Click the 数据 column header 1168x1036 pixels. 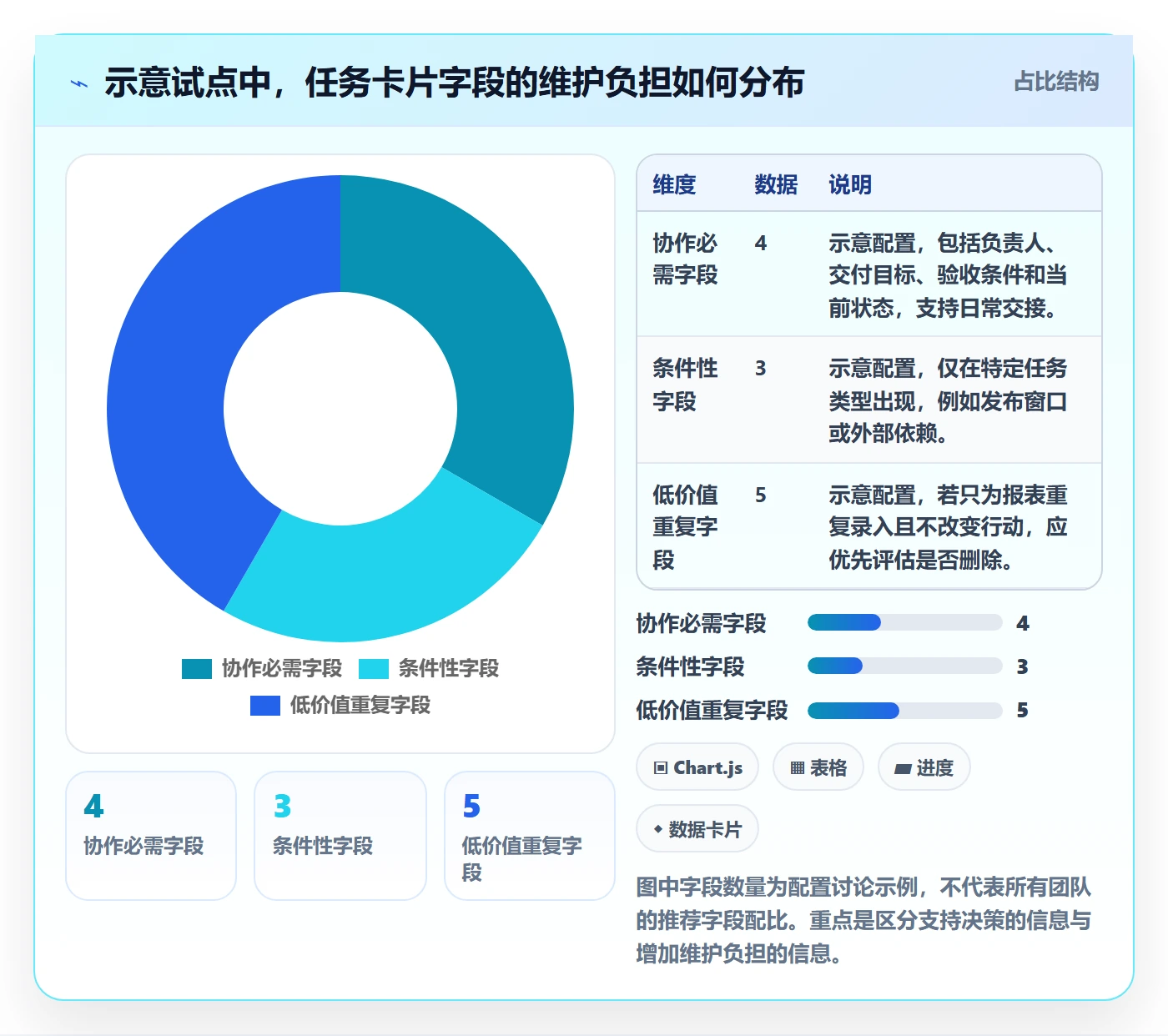[776, 184]
